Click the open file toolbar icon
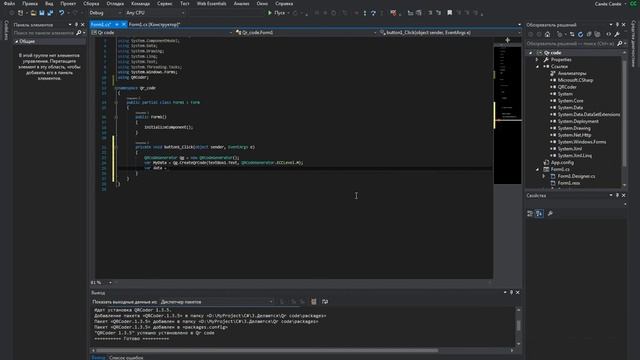Viewport: 640px width, 360px height. [x=33, y=13]
